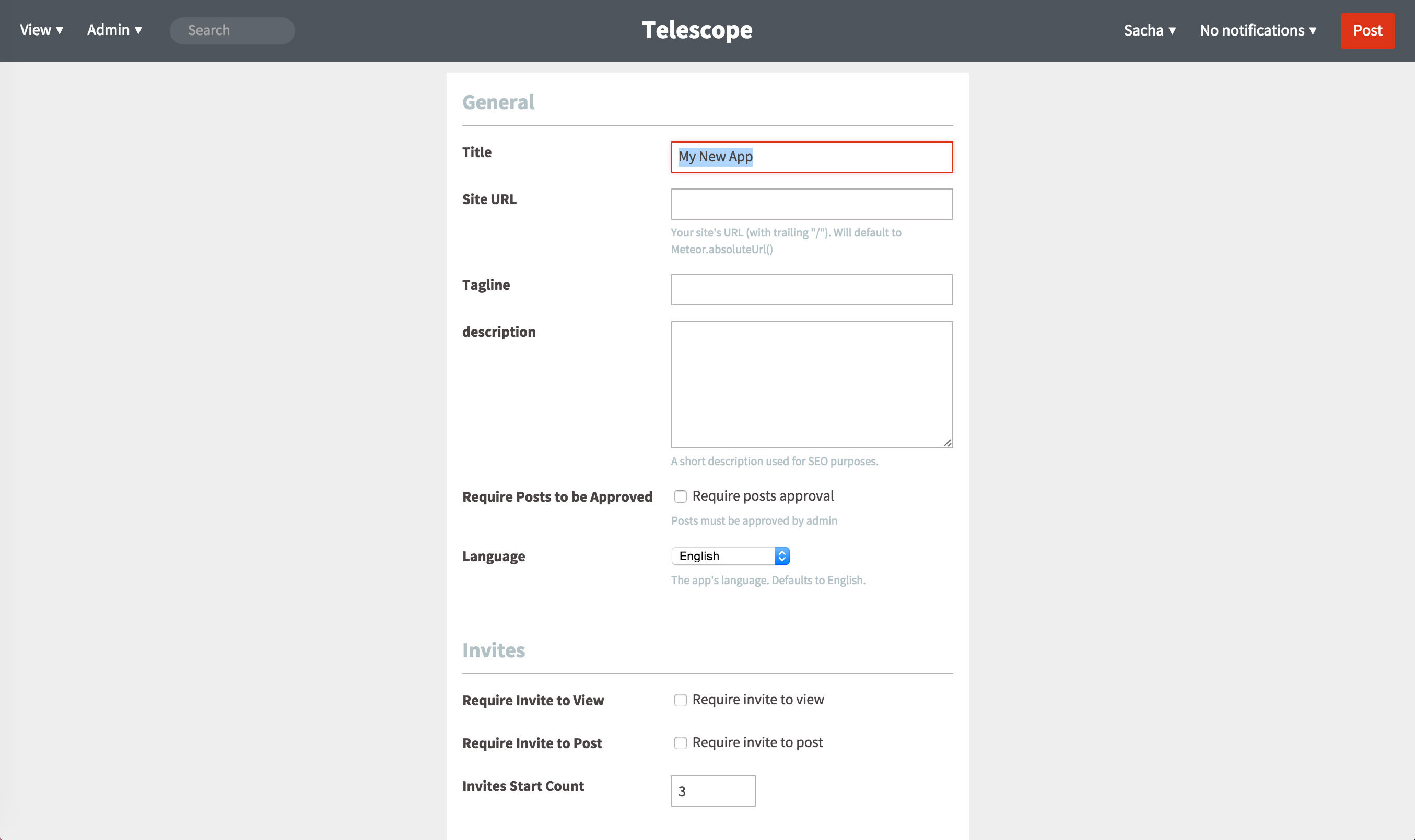Focus the Invites Start Count field
The height and width of the screenshot is (840, 1415).
(x=713, y=791)
